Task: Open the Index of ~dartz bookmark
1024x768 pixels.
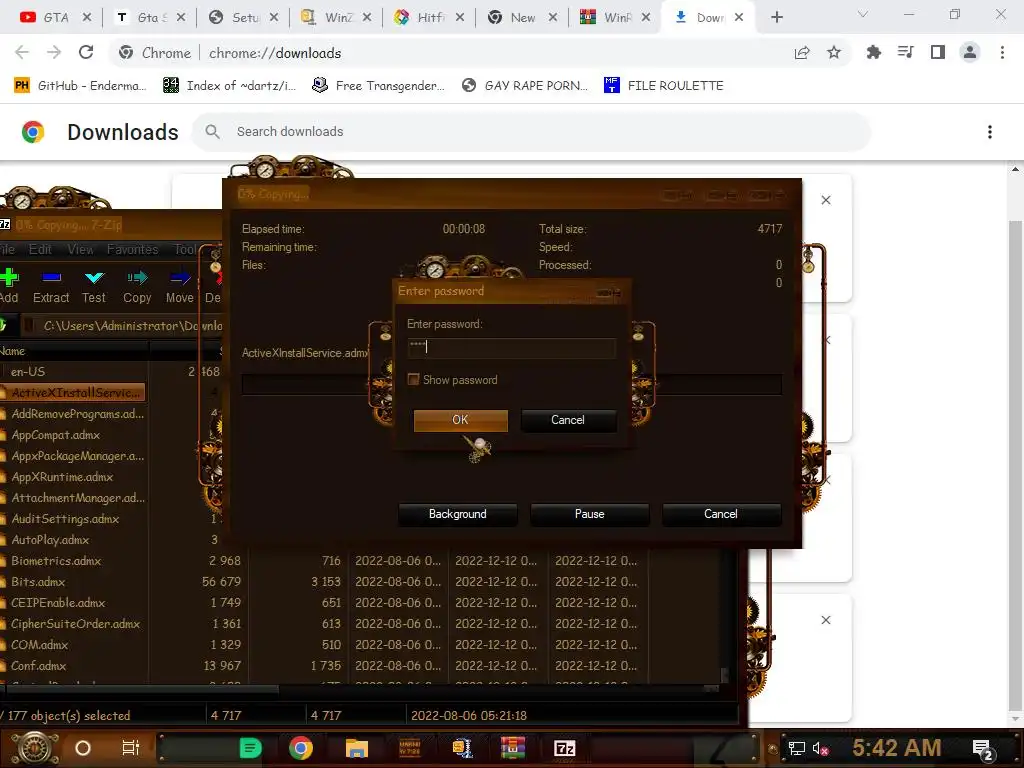Action: pyautogui.click(x=230, y=86)
